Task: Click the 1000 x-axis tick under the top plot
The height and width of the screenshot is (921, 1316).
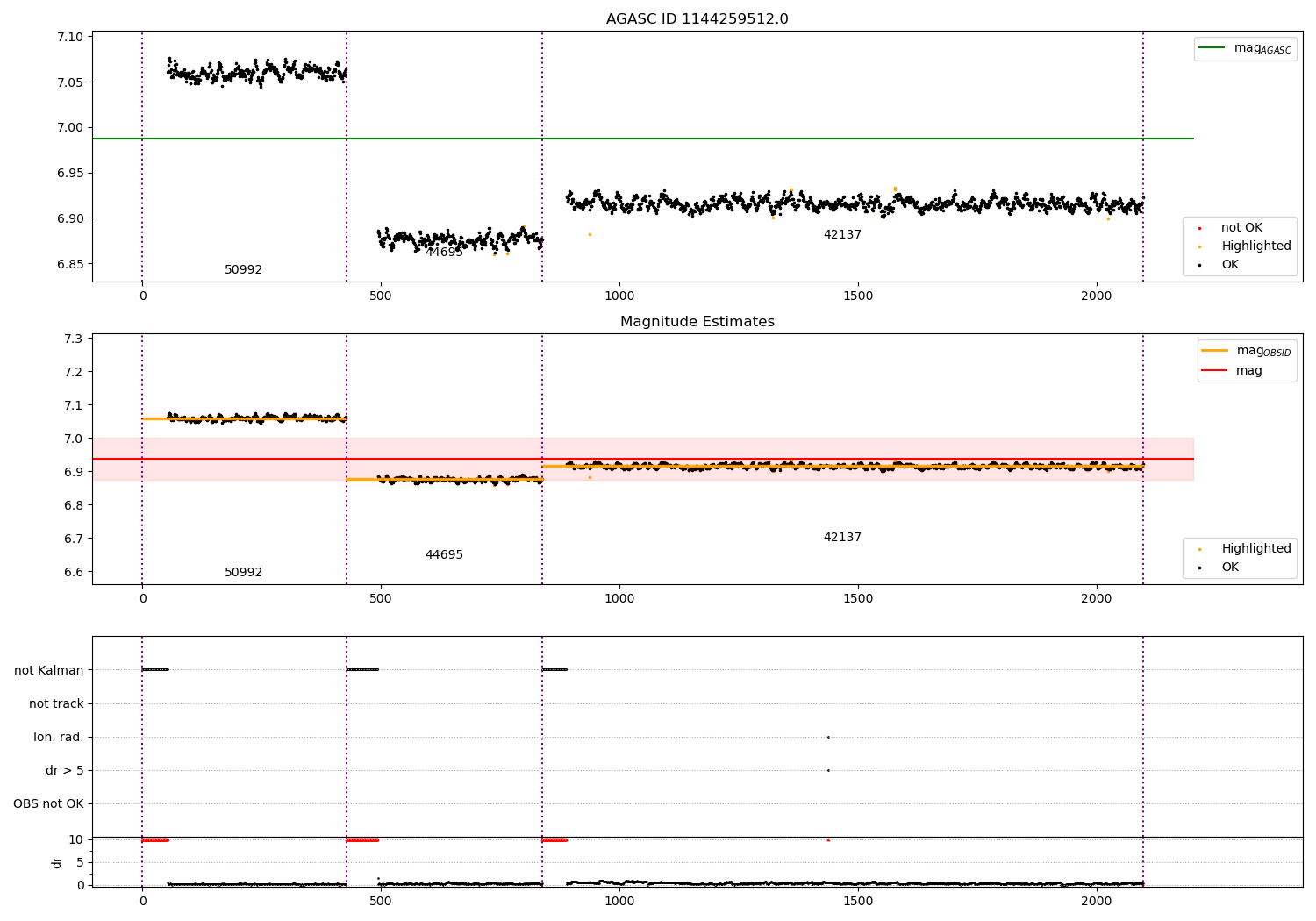Action: coord(619,296)
